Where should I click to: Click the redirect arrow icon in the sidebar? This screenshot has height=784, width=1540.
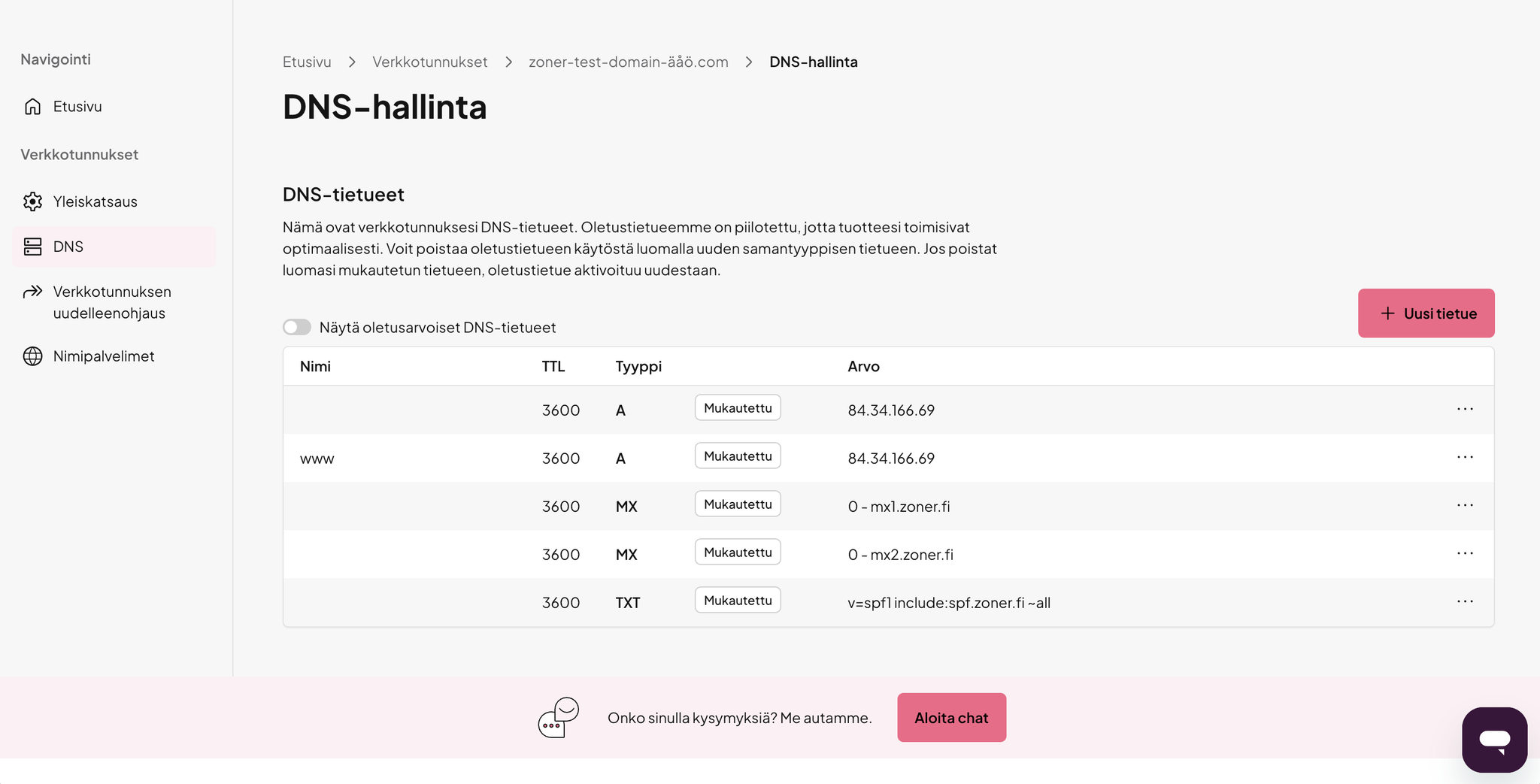(x=32, y=292)
